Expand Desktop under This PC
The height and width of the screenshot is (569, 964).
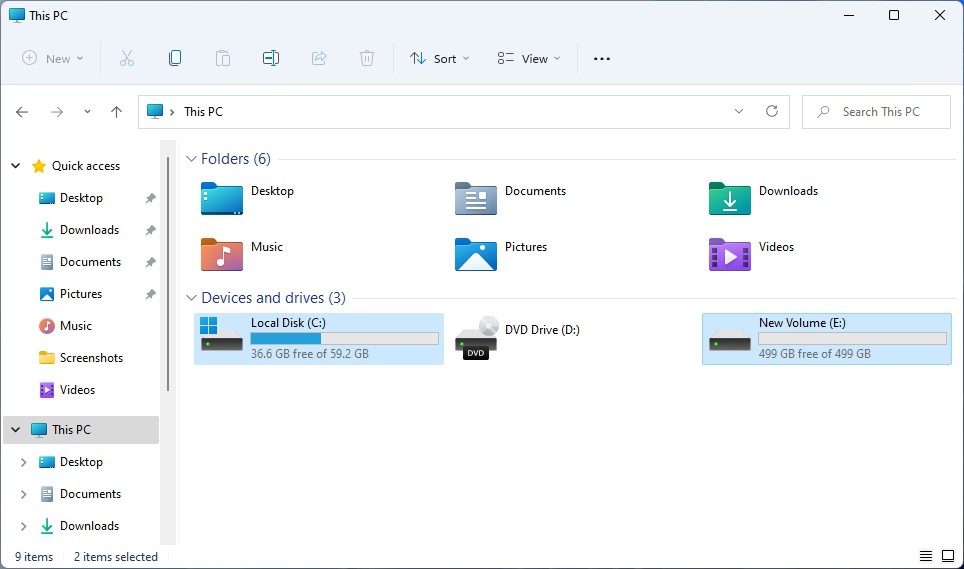click(23, 462)
